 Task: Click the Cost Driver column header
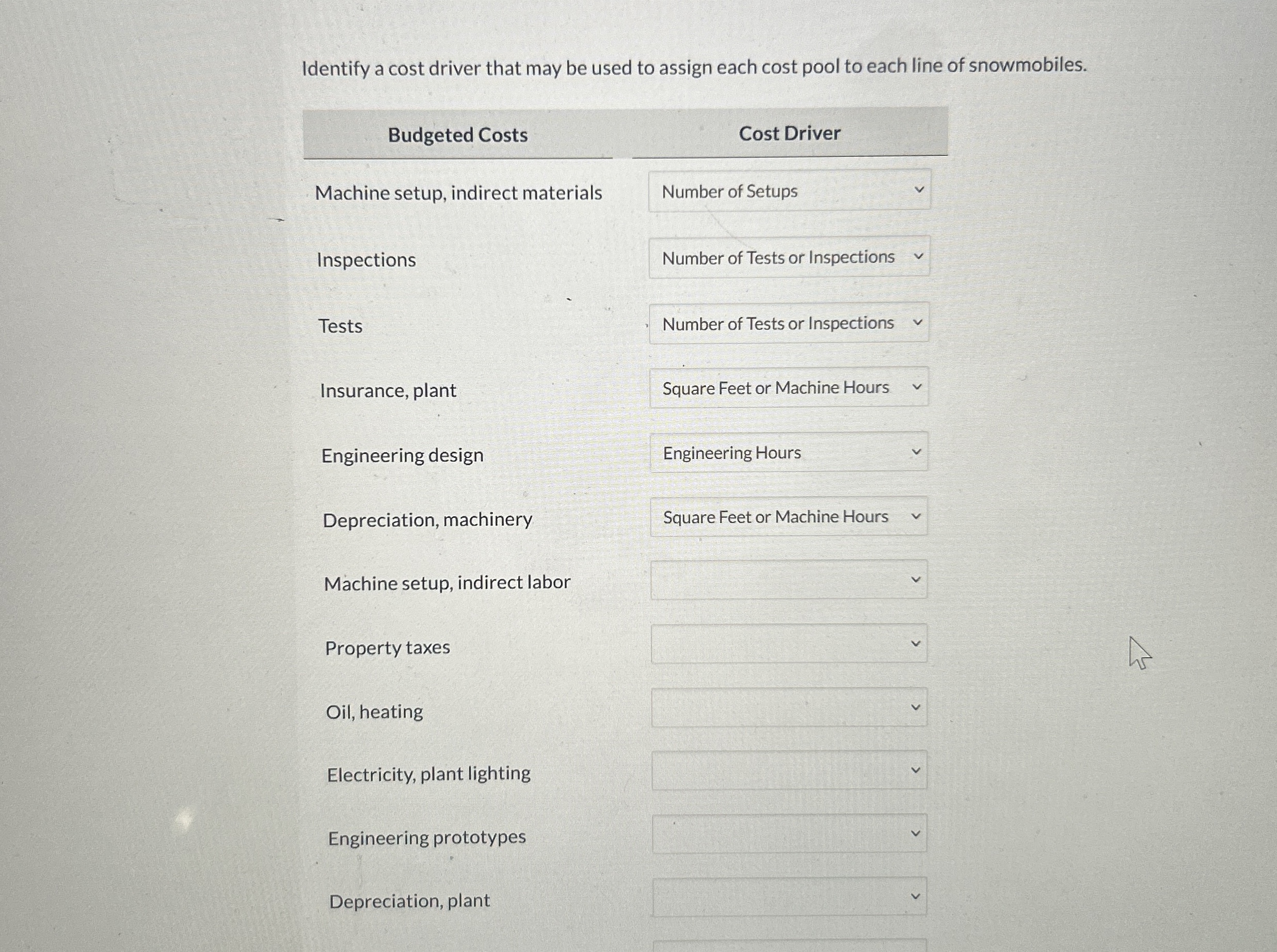[x=790, y=133]
